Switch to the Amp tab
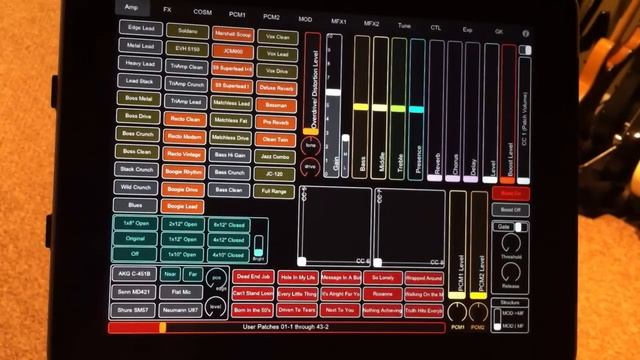Viewport: 640px width, 360px height. 131,7
